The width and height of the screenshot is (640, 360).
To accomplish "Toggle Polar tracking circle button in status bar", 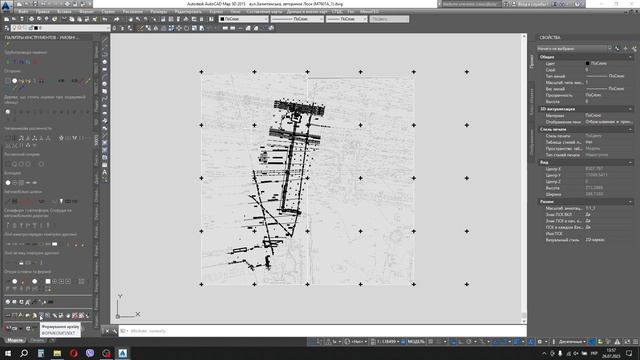I will coord(469,342).
